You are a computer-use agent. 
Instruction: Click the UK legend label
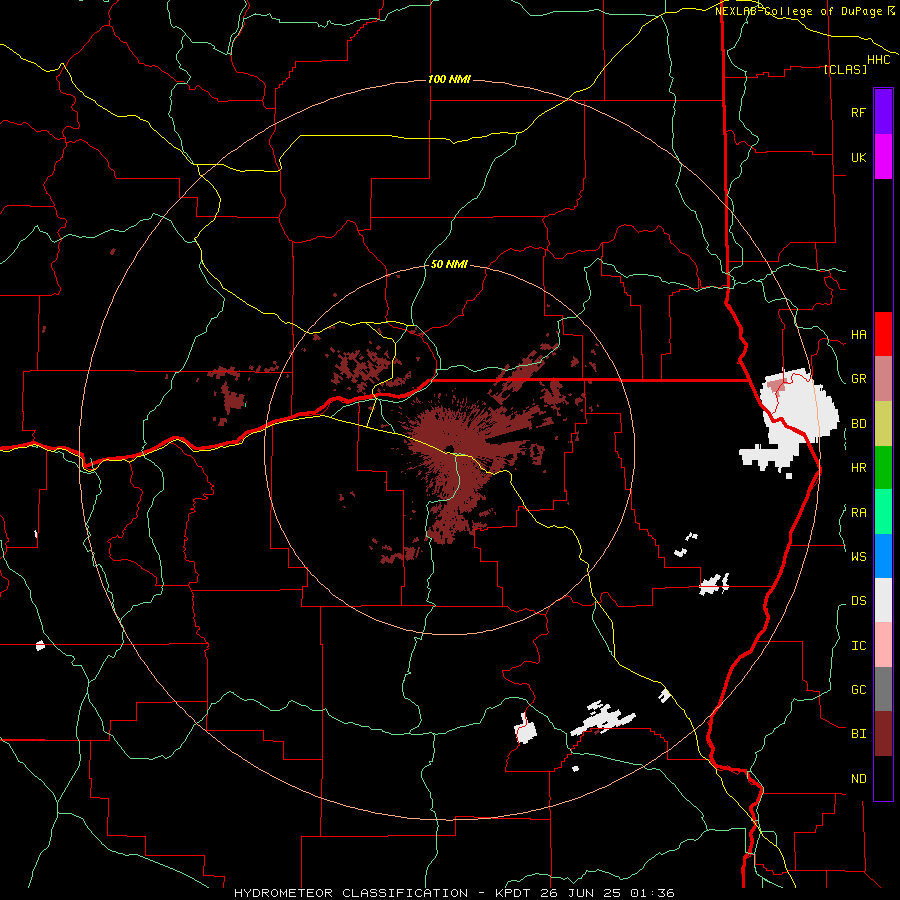(858, 158)
